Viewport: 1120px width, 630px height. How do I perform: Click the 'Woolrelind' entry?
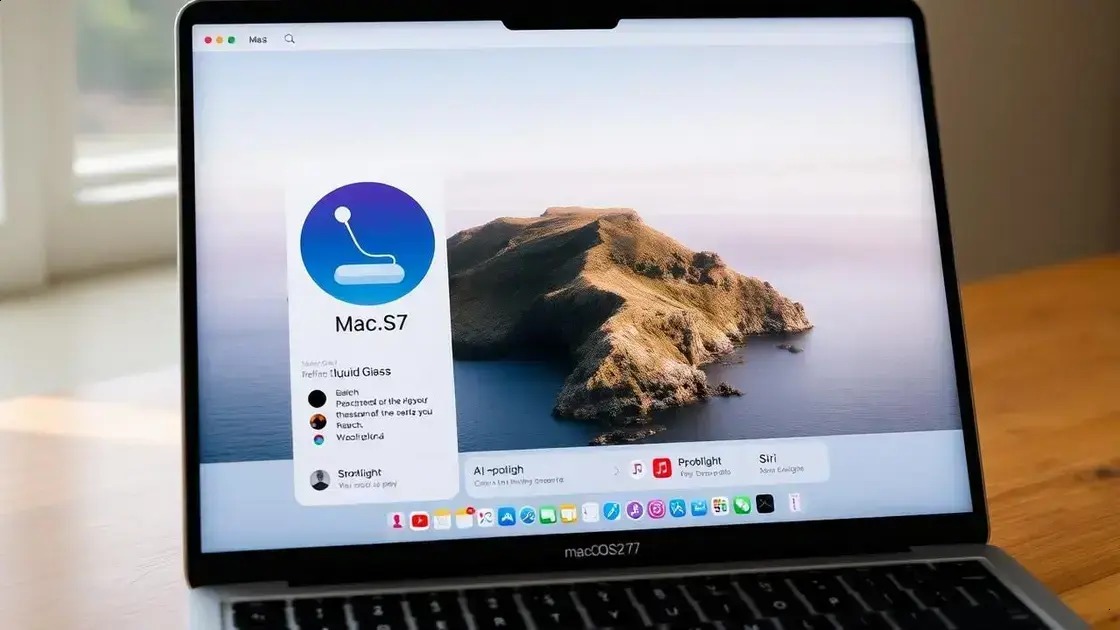[x=360, y=436]
